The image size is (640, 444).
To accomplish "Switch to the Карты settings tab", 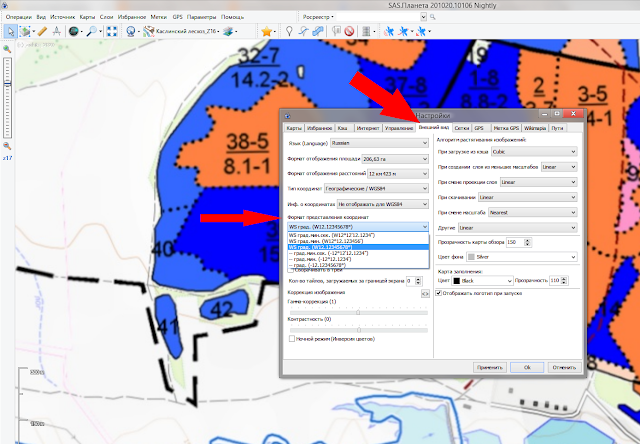I will click(x=294, y=128).
